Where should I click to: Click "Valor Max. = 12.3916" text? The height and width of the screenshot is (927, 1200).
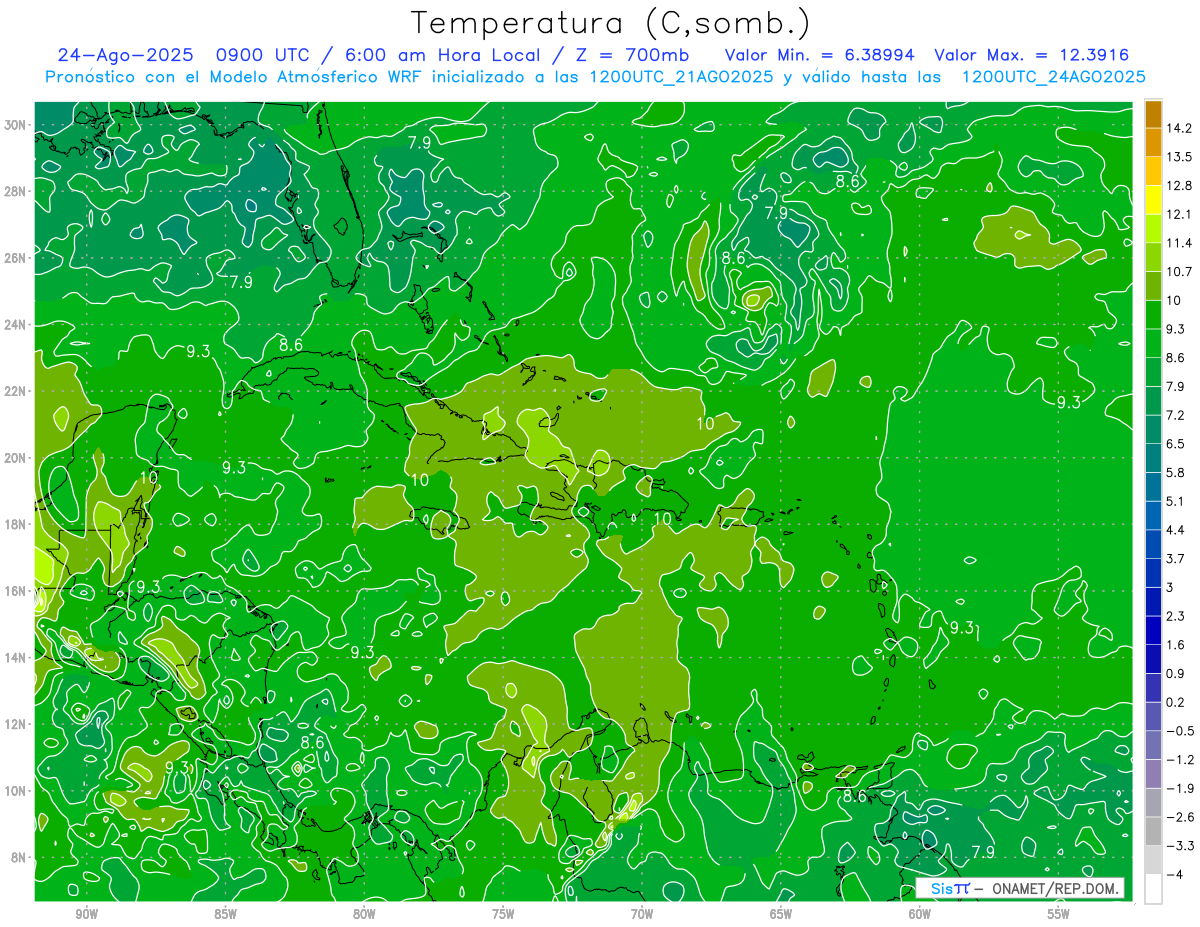[x=1032, y=55]
